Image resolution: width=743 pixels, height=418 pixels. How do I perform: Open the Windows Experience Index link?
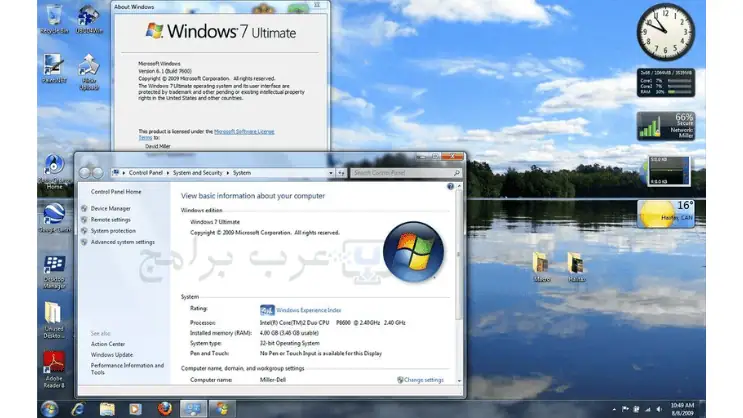click(x=308, y=310)
